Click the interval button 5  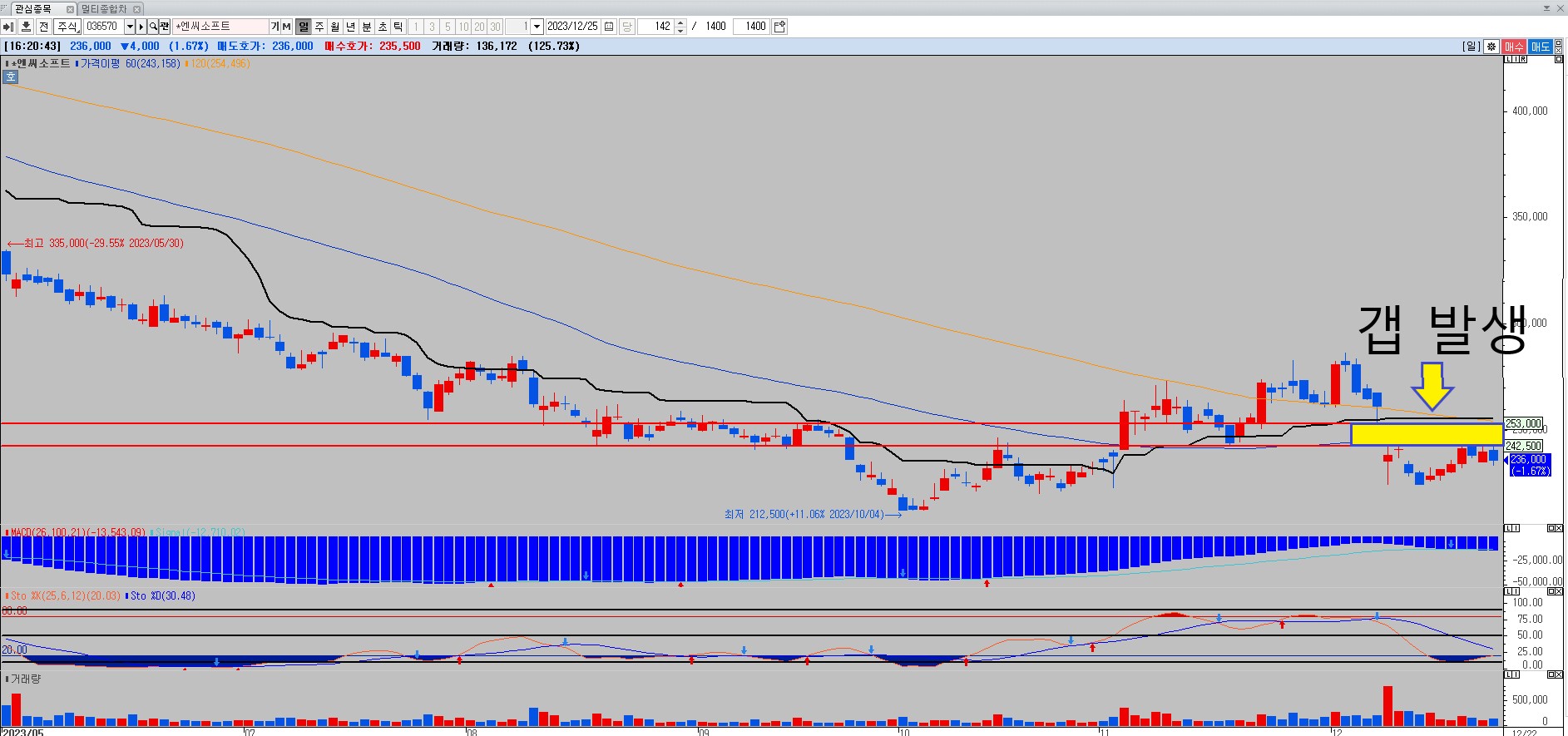pos(448,27)
